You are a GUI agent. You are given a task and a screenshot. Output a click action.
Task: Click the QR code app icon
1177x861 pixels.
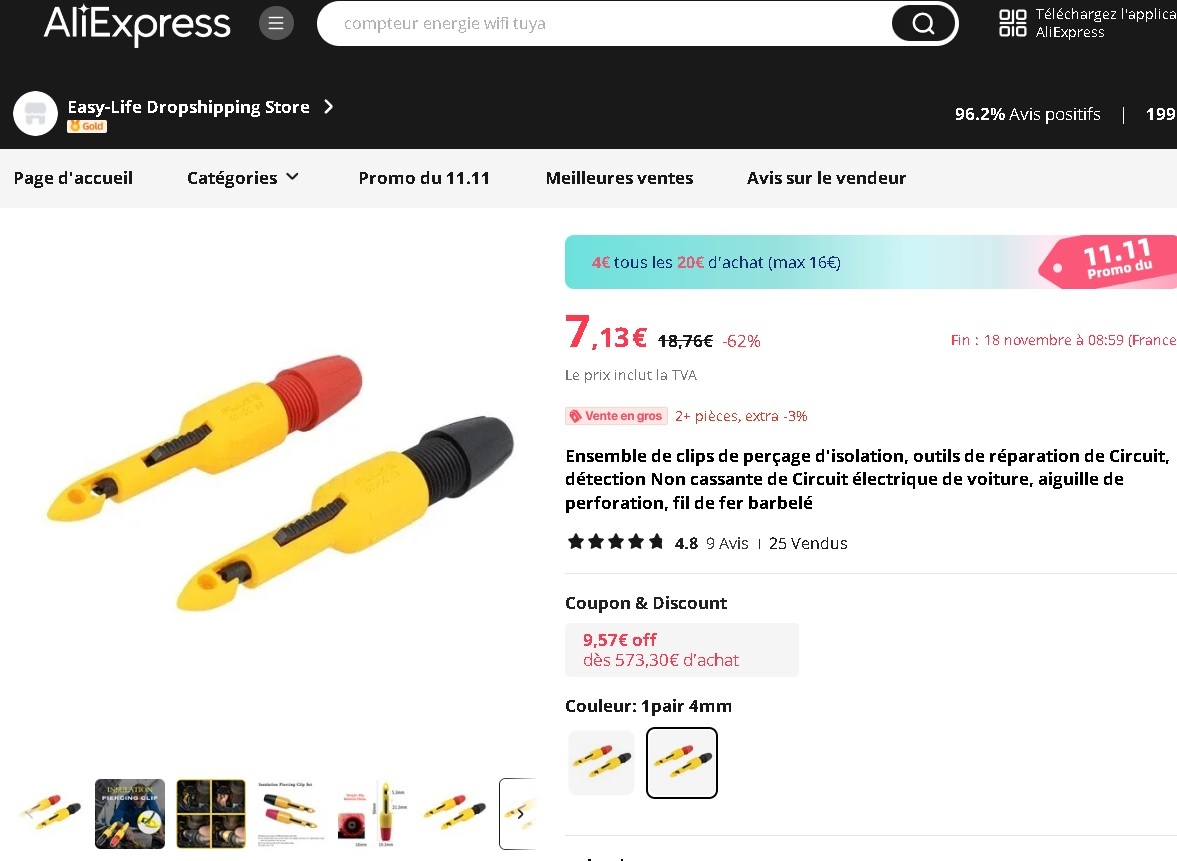[1012, 23]
